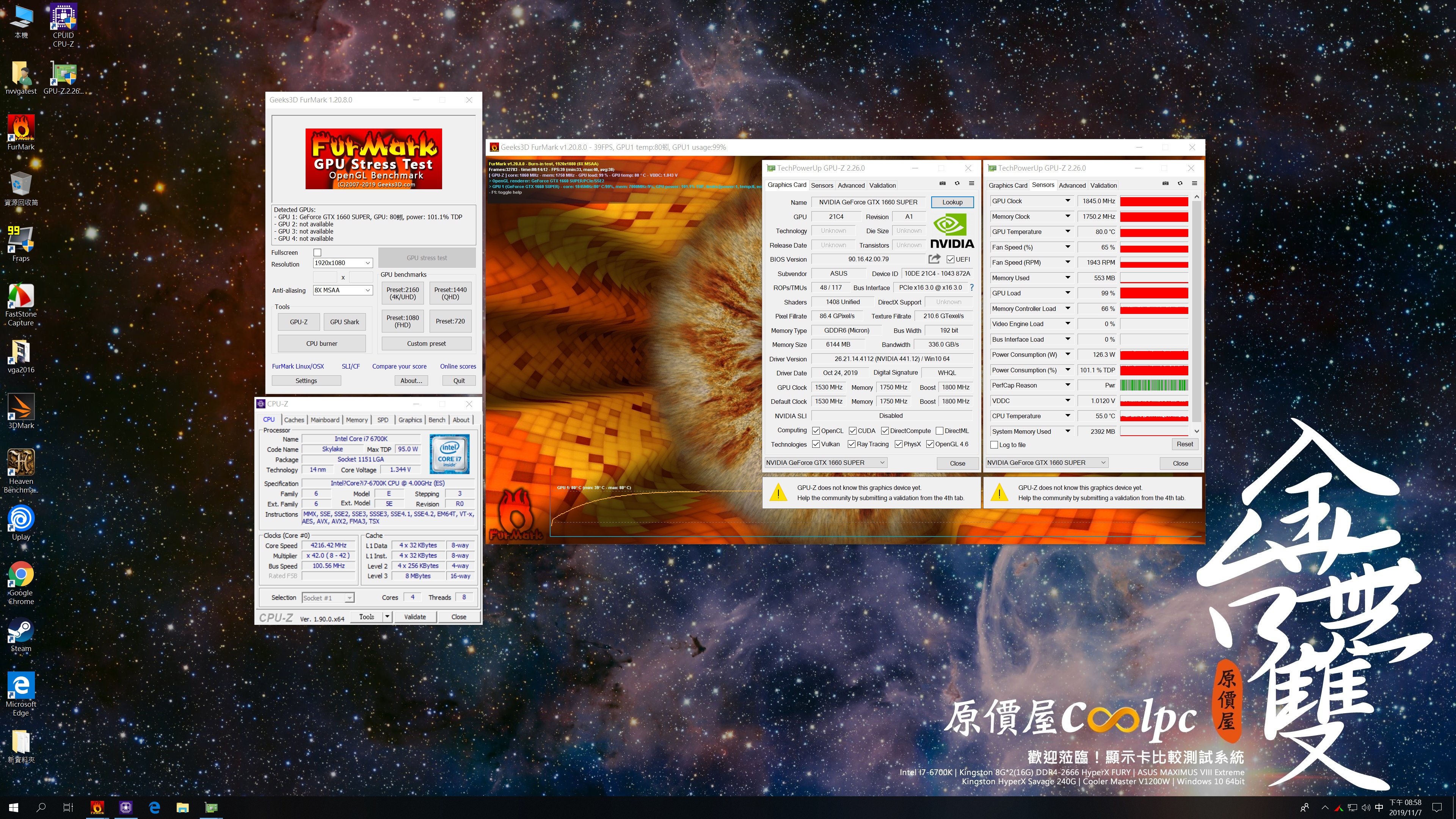Expand the GPU Temperature sensor dropdown arrow
The height and width of the screenshot is (819, 1456).
pyautogui.click(x=1068, y=232)
